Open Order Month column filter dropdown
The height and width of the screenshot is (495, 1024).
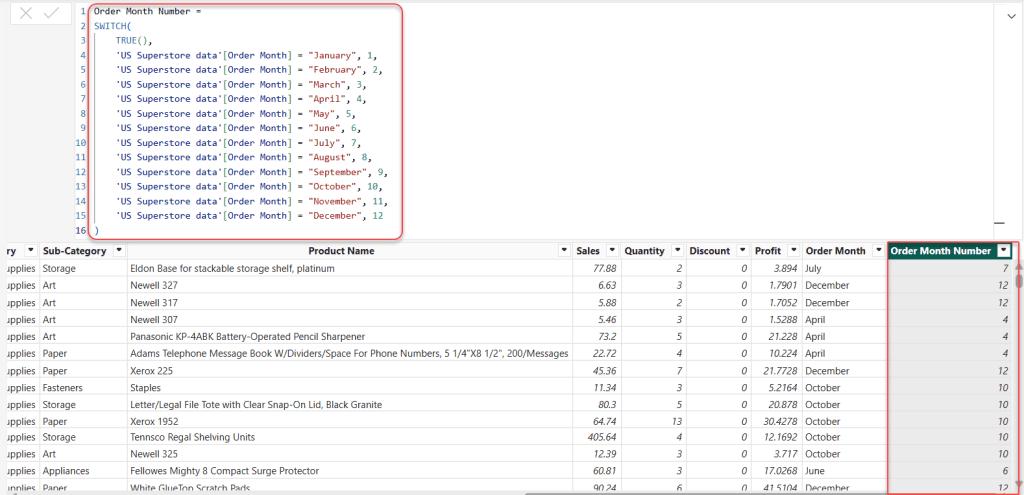(878, 251)
